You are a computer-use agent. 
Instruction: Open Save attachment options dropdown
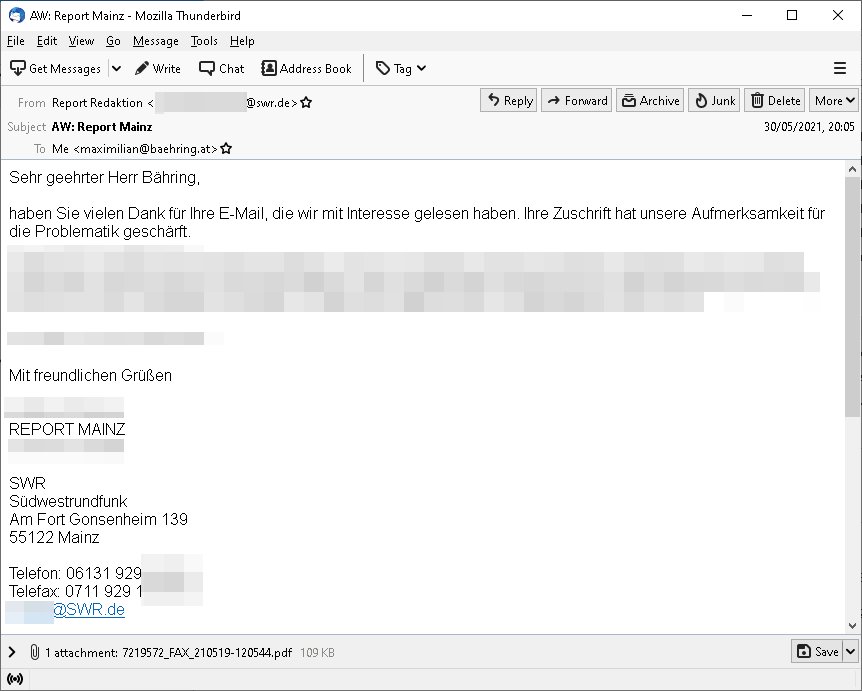(x=850, y=651)
